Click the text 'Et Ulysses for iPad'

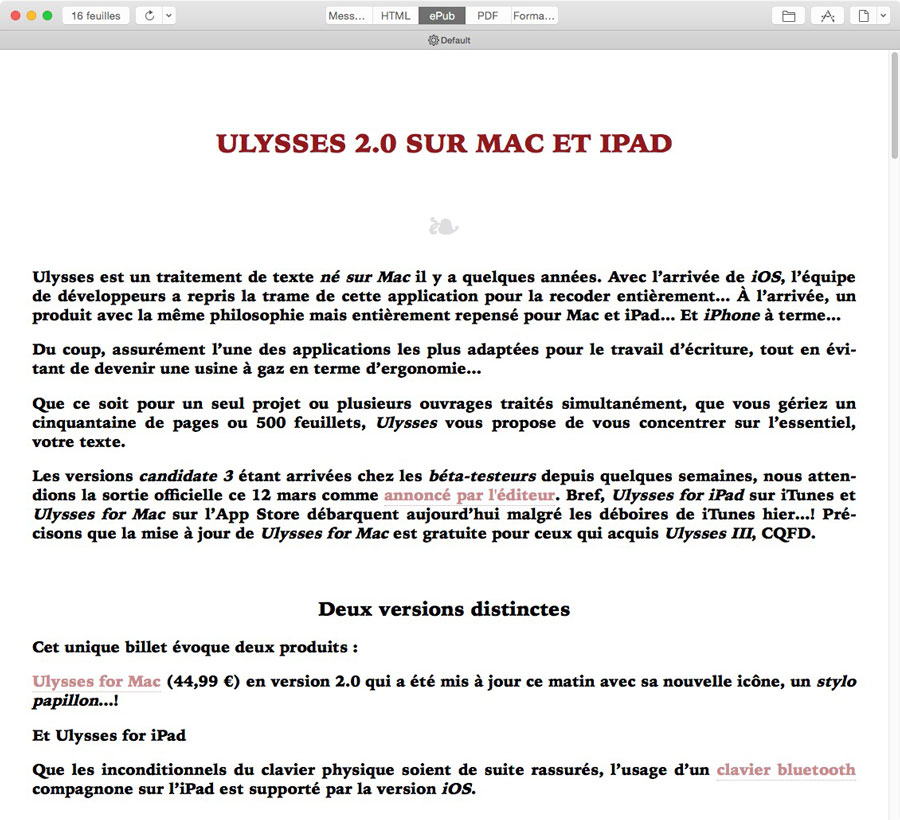[x=109, y=735]
